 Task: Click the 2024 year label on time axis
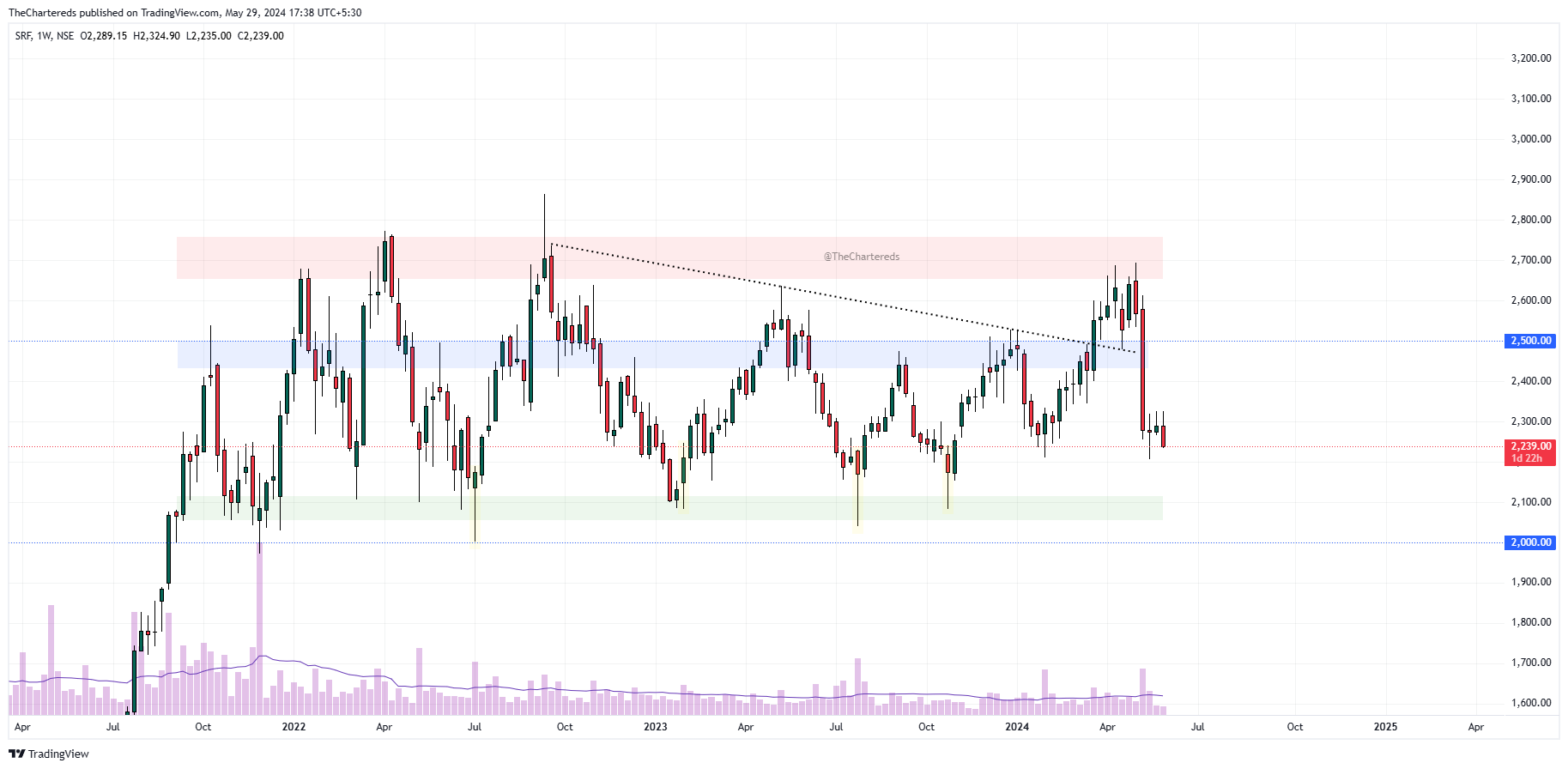1017,727
